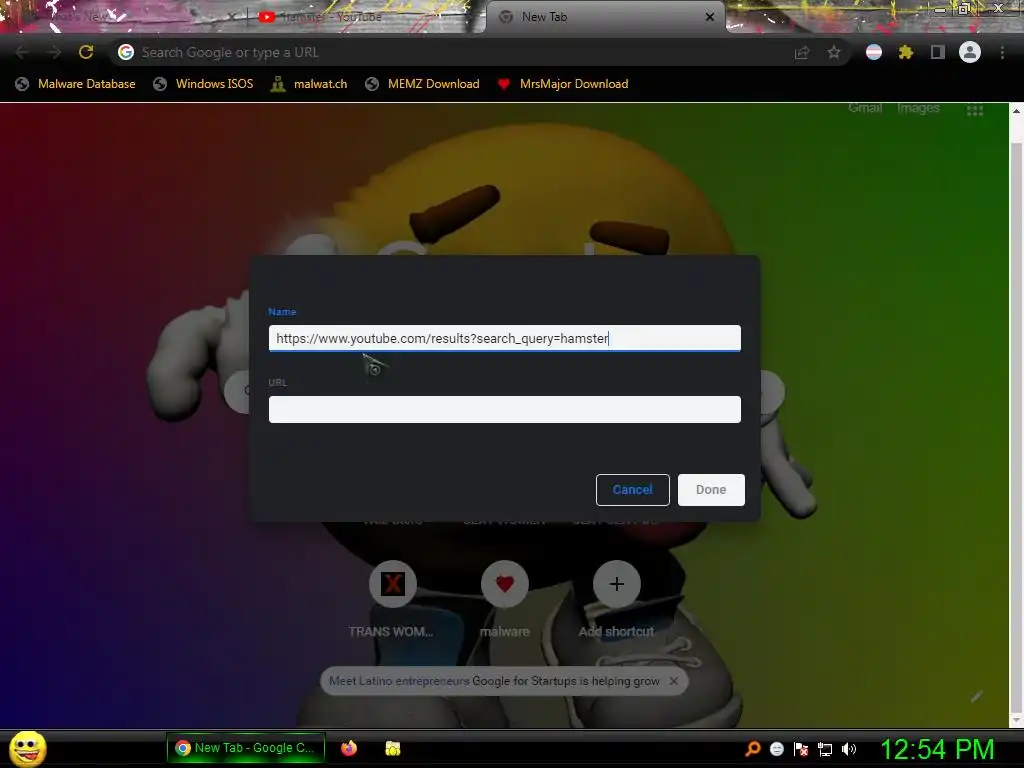Click the round white tray icon
Screen dimensions: 1024x768
click(x=776, y=749)
